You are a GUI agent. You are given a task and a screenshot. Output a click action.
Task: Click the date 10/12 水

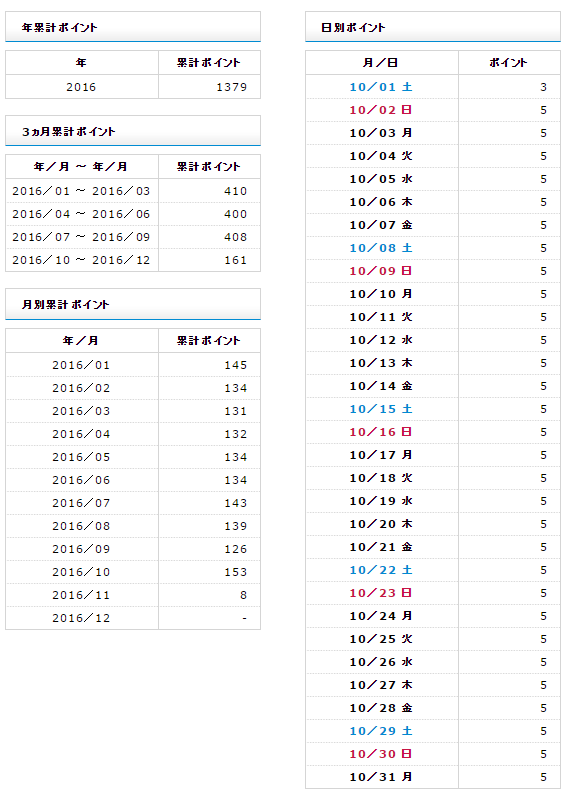(x=381, y=340)
